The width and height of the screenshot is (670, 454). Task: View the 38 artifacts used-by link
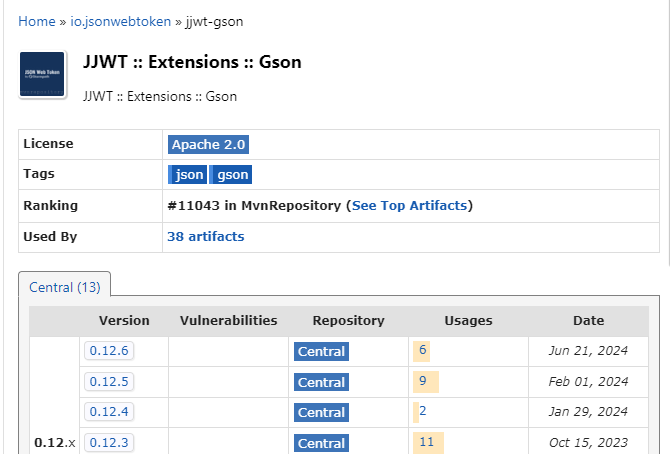[206, 236]
